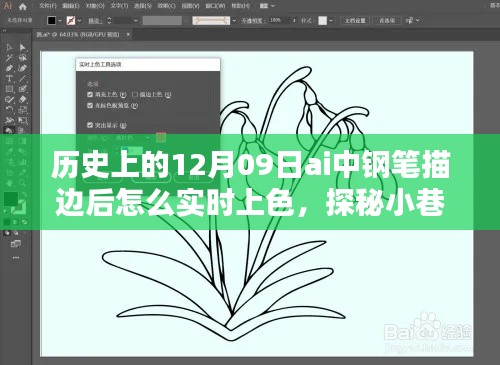Image resolution: width=500 pixels, height=365 pixels.
Task: Expand the align options dropdown arrow
Action: click(x=418, y=21)
